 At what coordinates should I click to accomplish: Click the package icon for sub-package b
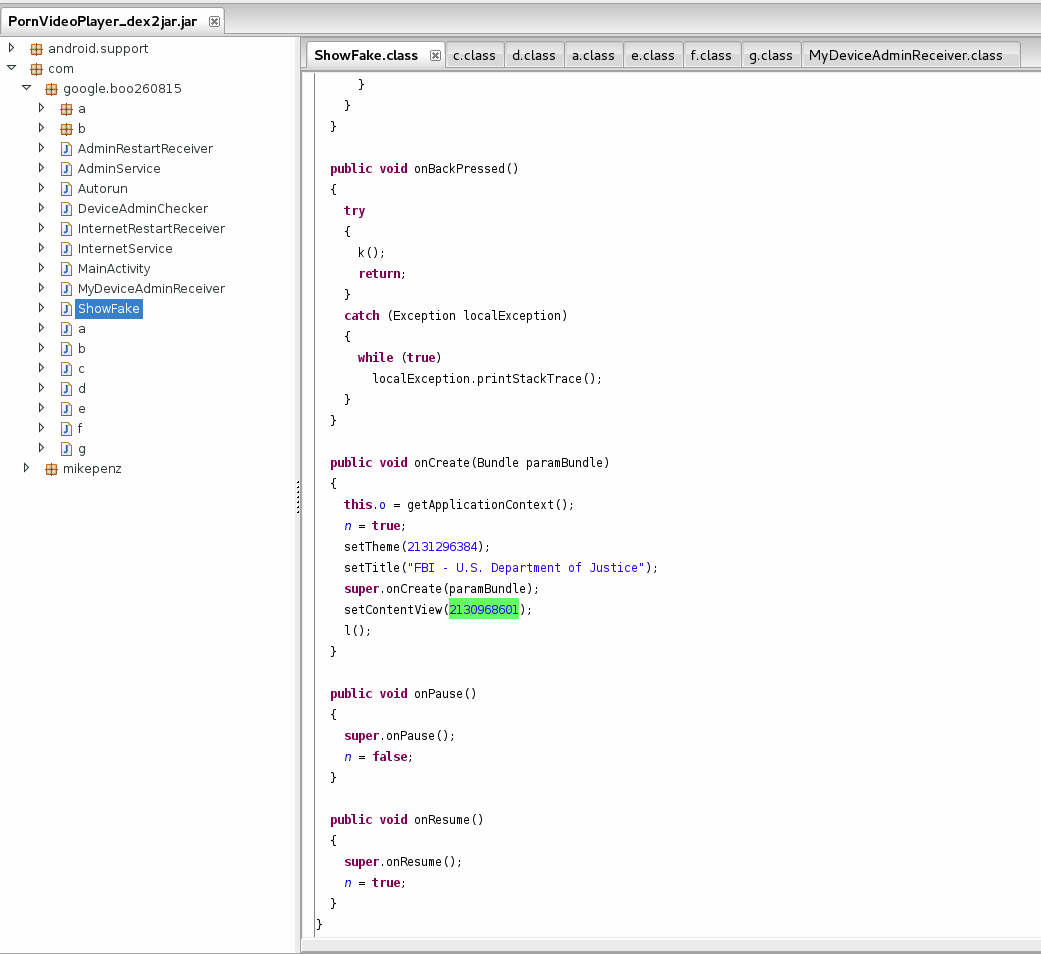point(66,129)
